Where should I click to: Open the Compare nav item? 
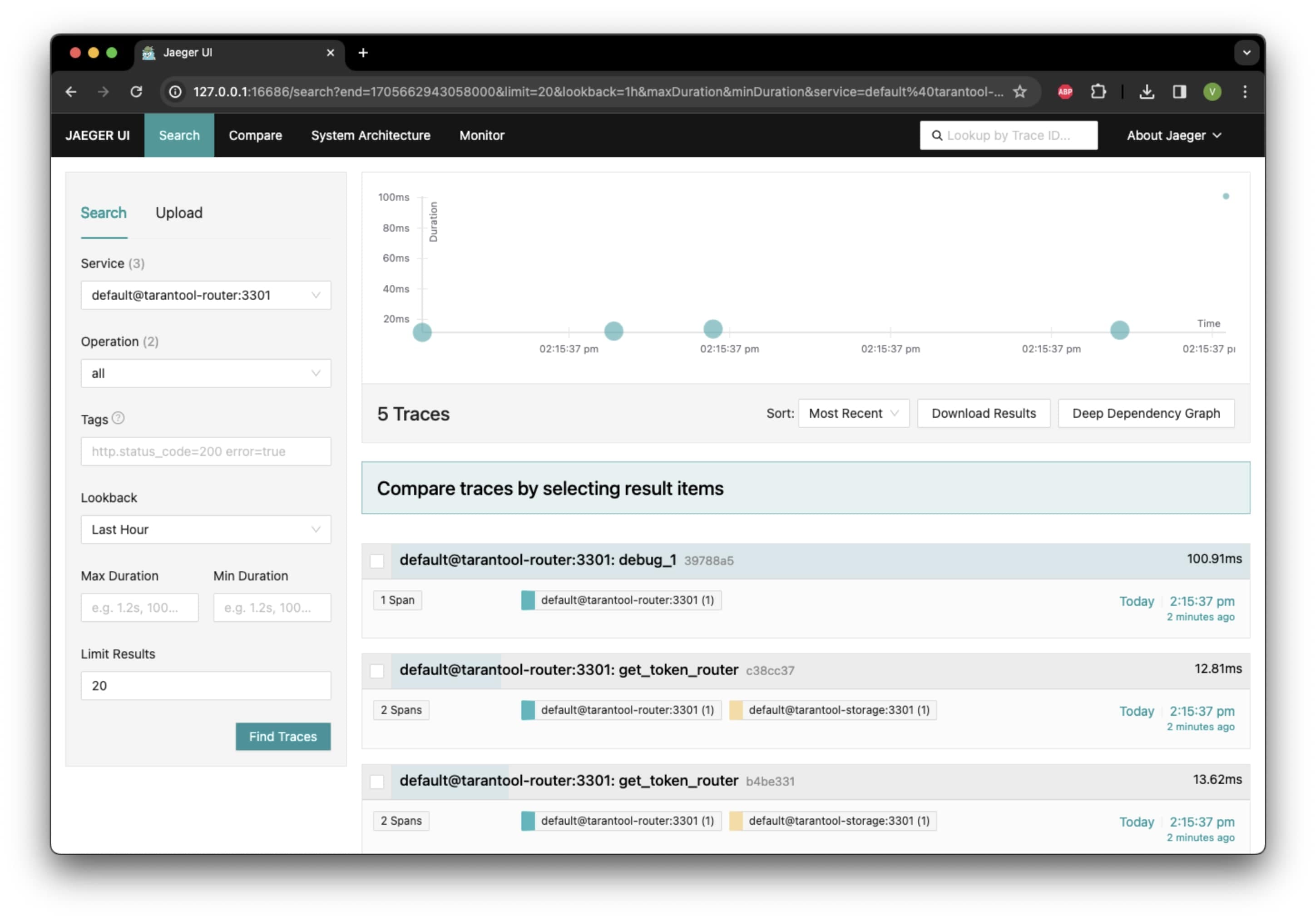click(256, 135)
